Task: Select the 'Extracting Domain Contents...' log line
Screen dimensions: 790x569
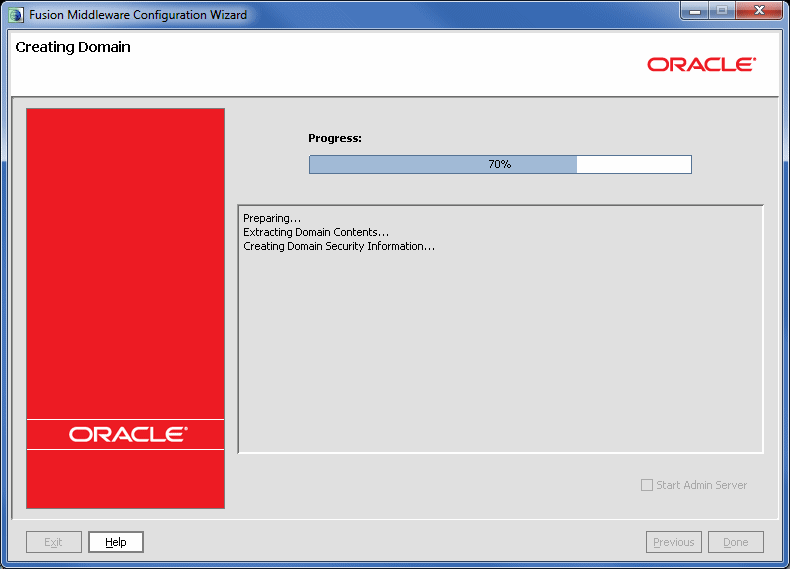Action: pyautogui.click(x=316, y=232)
